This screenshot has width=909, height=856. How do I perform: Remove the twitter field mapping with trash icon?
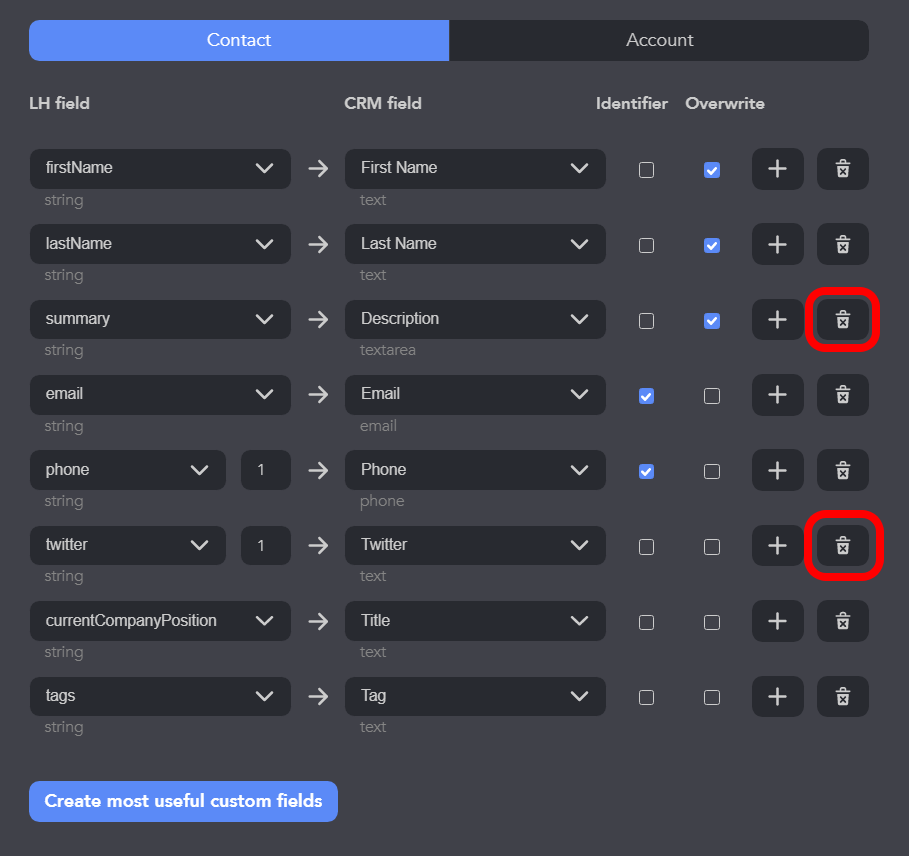click(x=842, y=545)
